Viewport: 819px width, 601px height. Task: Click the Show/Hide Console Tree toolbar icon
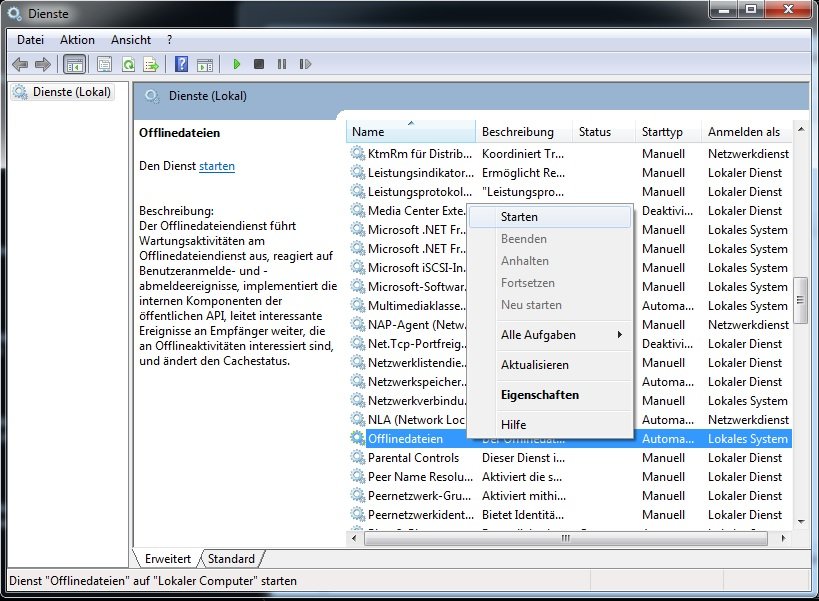point(74,64)
